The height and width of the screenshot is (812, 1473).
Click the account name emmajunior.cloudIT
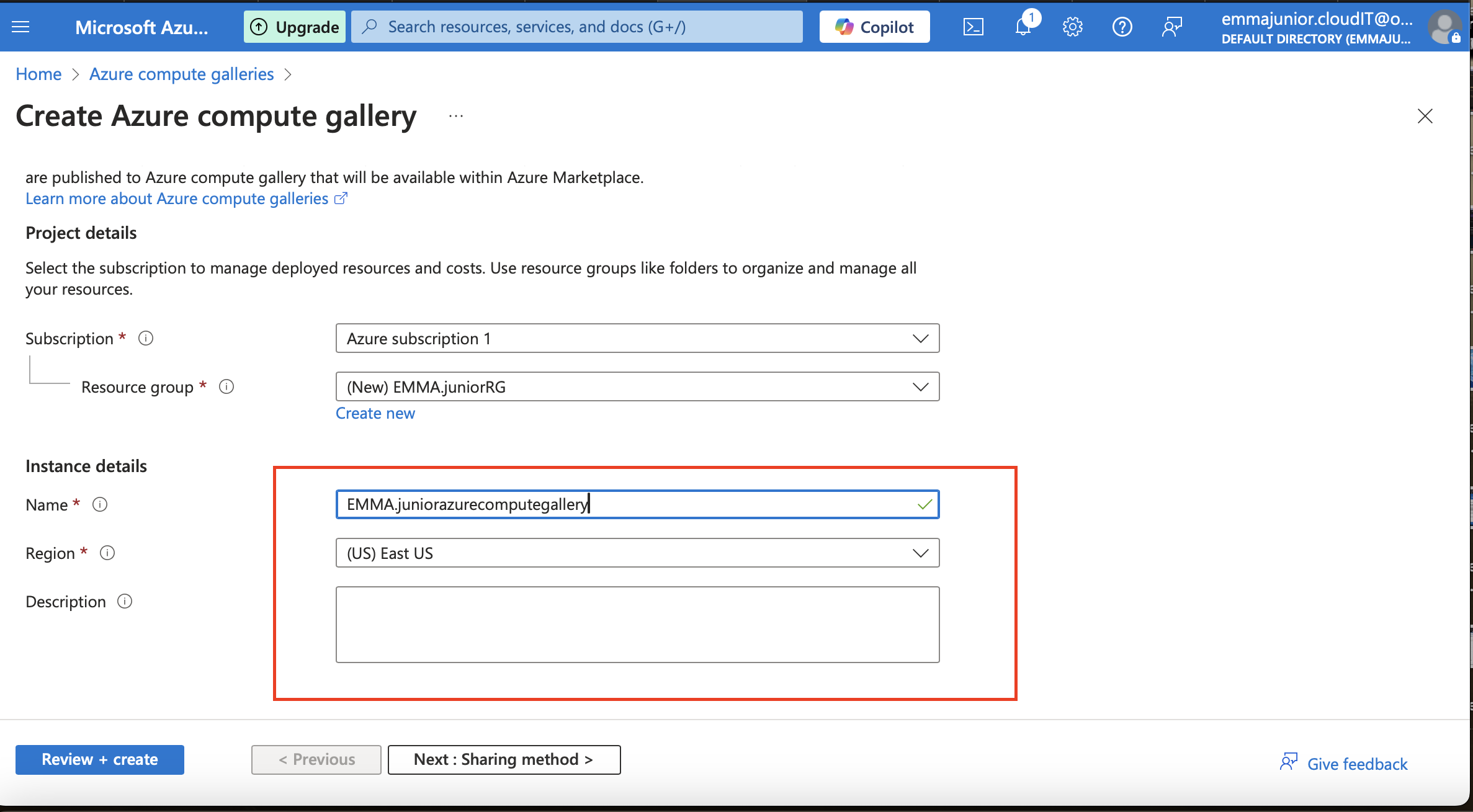point(1317,19)
